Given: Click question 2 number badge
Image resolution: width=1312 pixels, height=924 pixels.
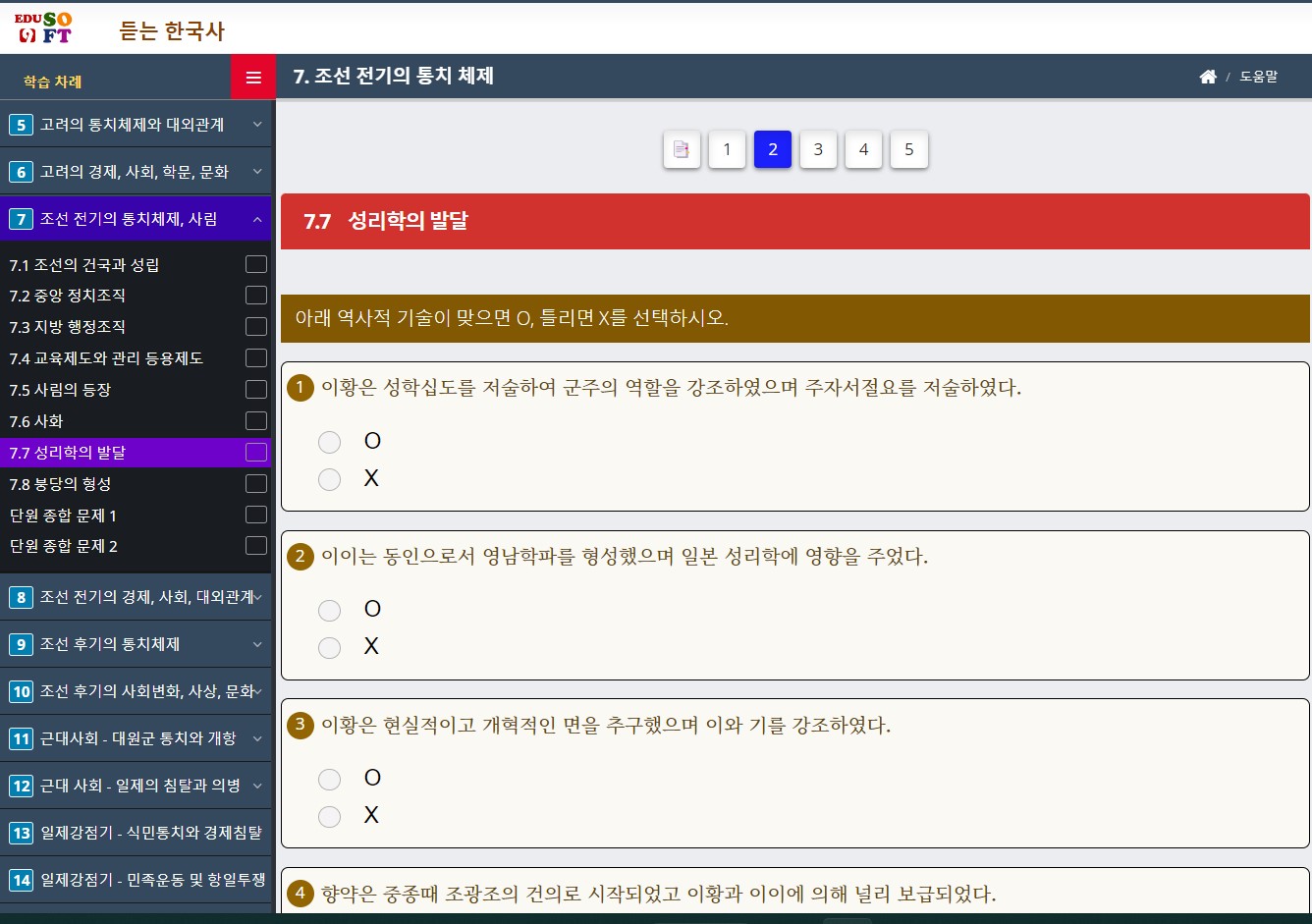Looking at the screenshot, I should coord(300,556).
